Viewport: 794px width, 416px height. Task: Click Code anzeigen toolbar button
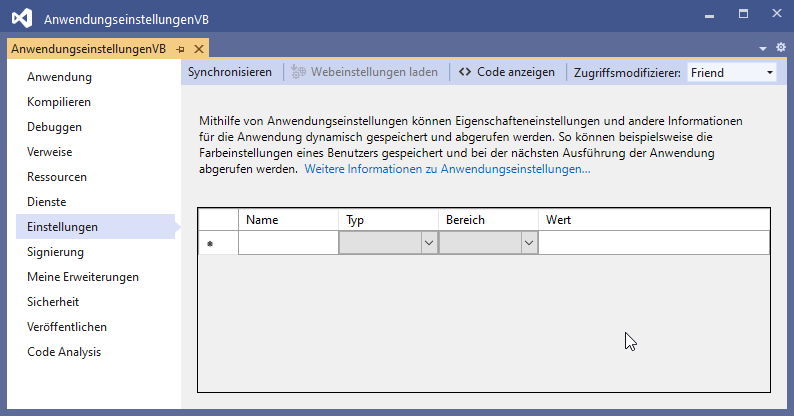coord(506,72)
